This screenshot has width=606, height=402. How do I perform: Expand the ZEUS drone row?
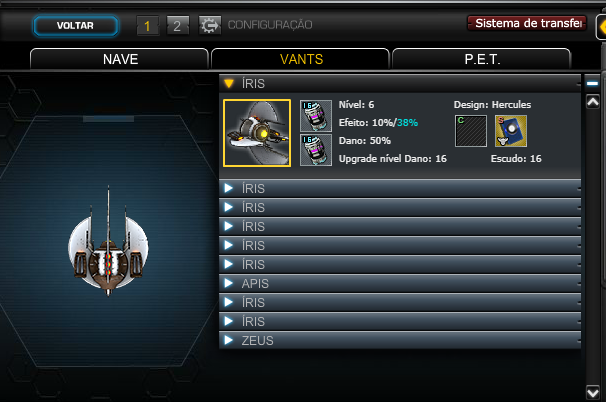(x=400, y=341)
